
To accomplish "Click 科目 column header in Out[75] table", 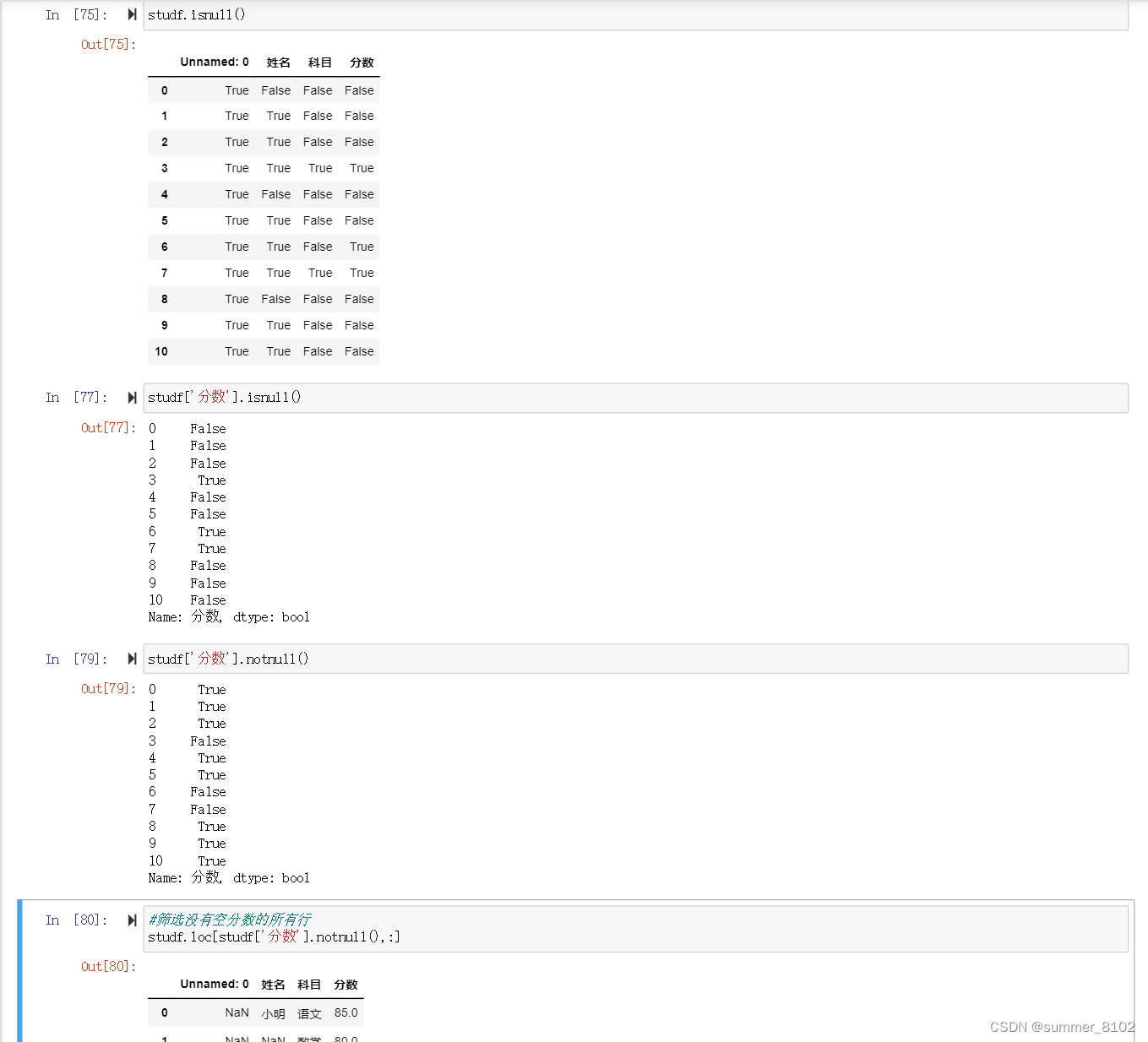I will tap(320, 62).
